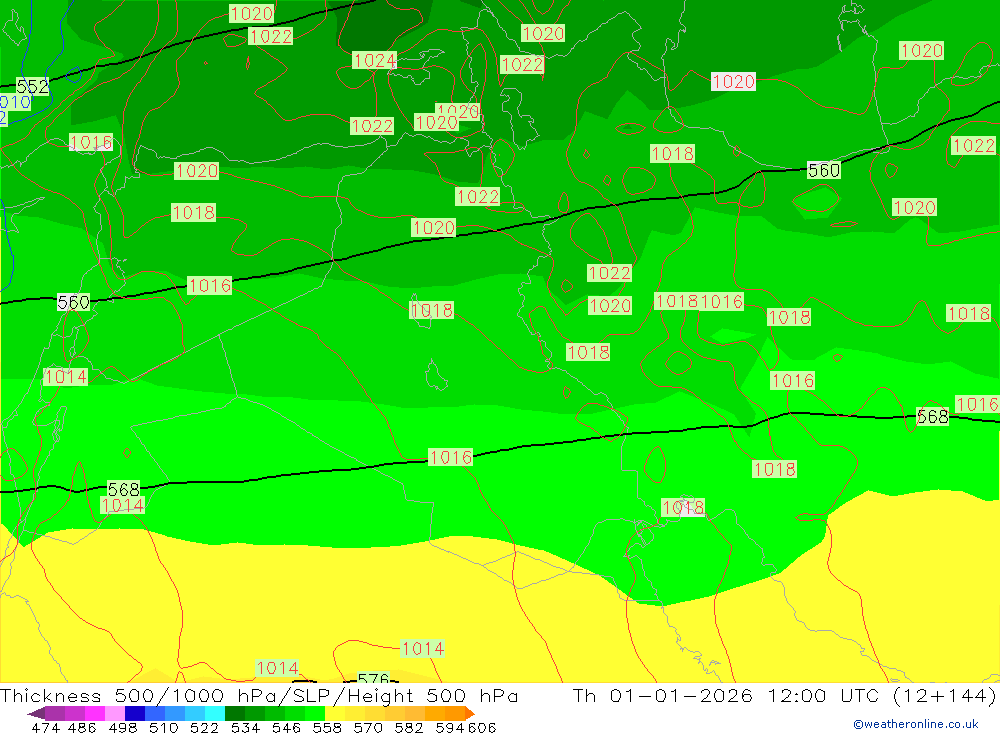Select the dark blue legend swatch above 510
The width and height of the screenshot is (1000, 733).
coord(135,713)
